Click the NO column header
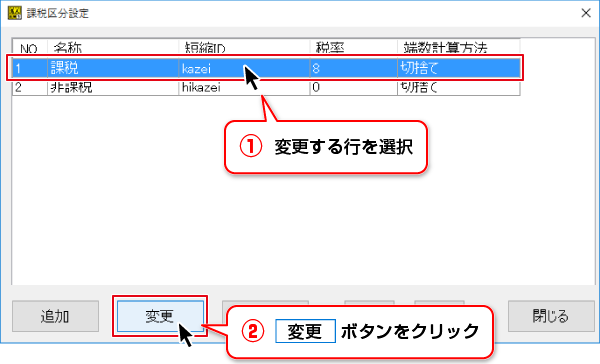 pyautogui.click(x=30, y=47)
